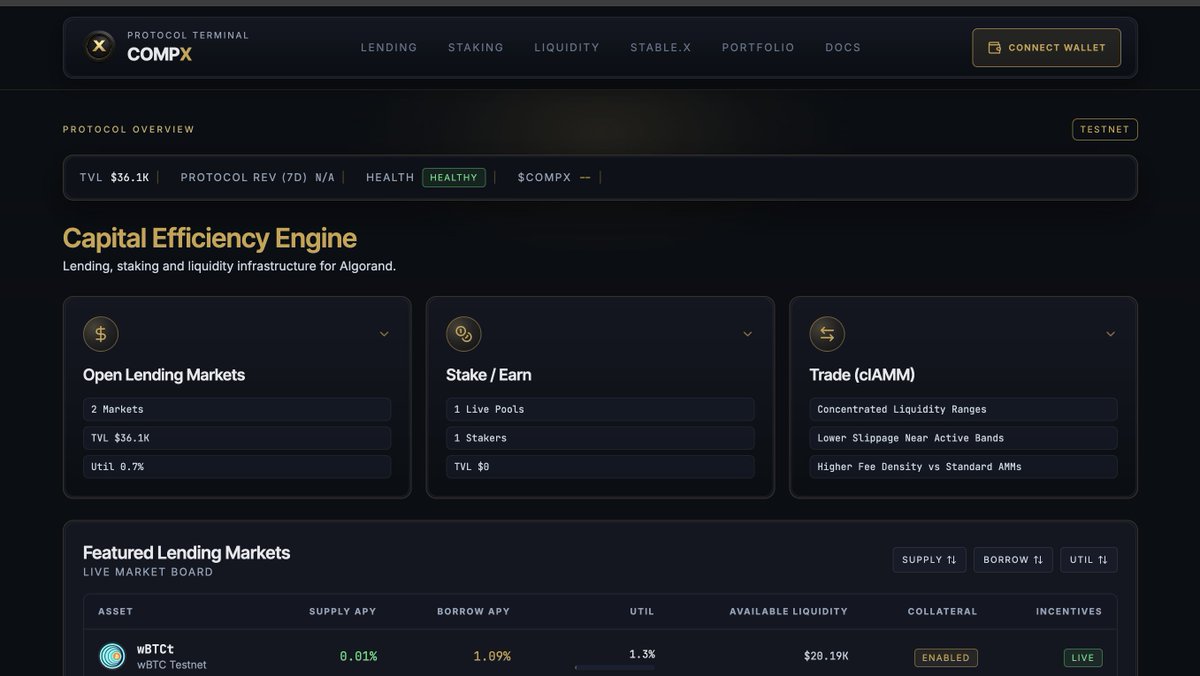Click the Healthy status badge
This screenshot has height=676, width=1200.
pos(454,177)
